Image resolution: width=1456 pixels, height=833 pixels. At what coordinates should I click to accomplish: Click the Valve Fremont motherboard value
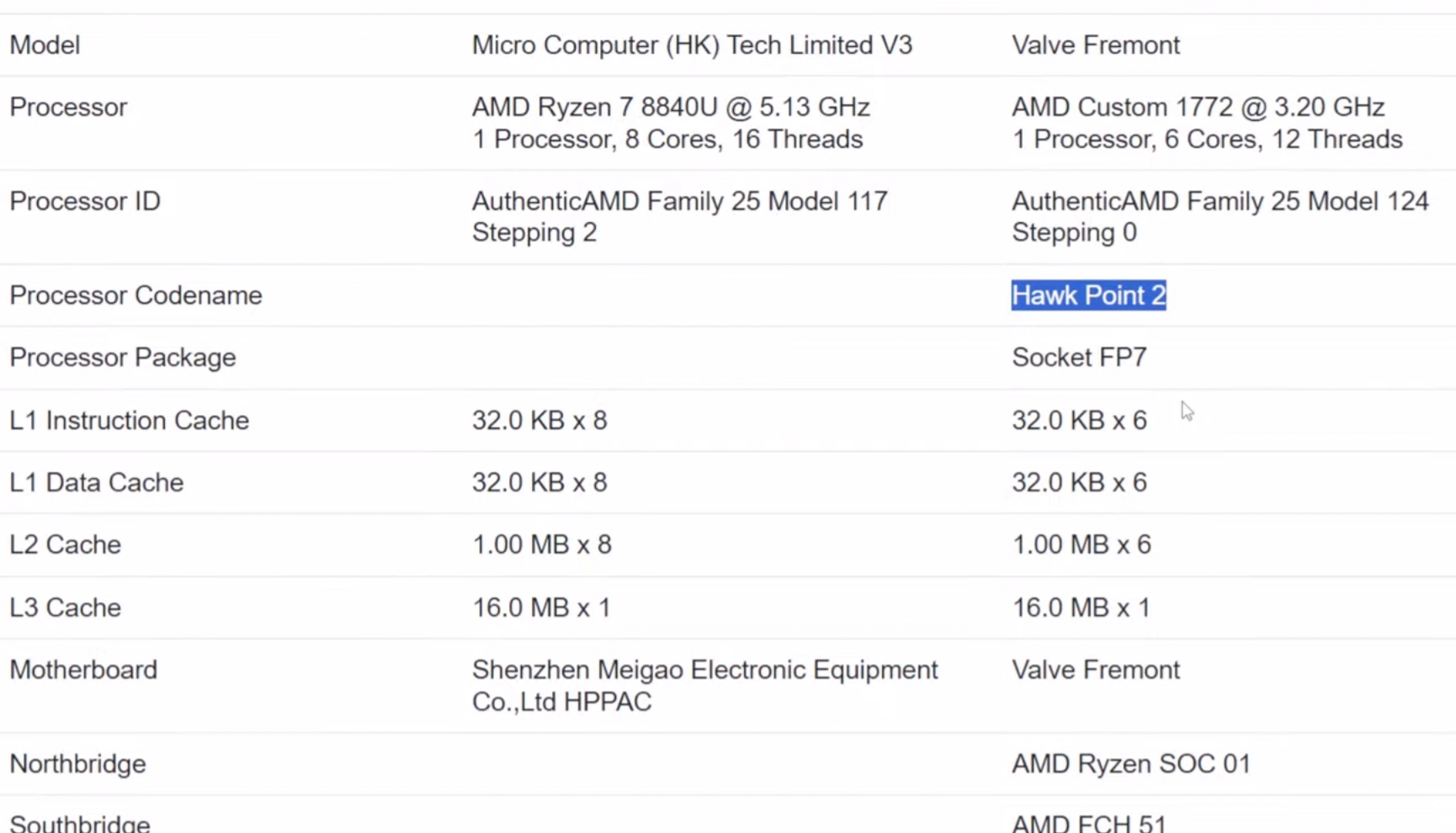coord(1095,670)
